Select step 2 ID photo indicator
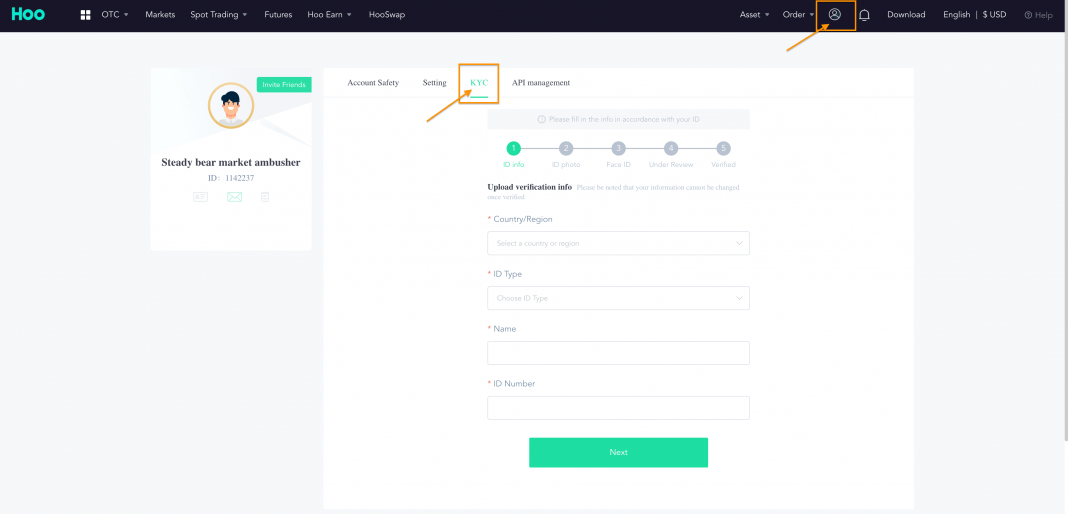This screenshot has height=514, width=1068. click(x=566, y=148)
